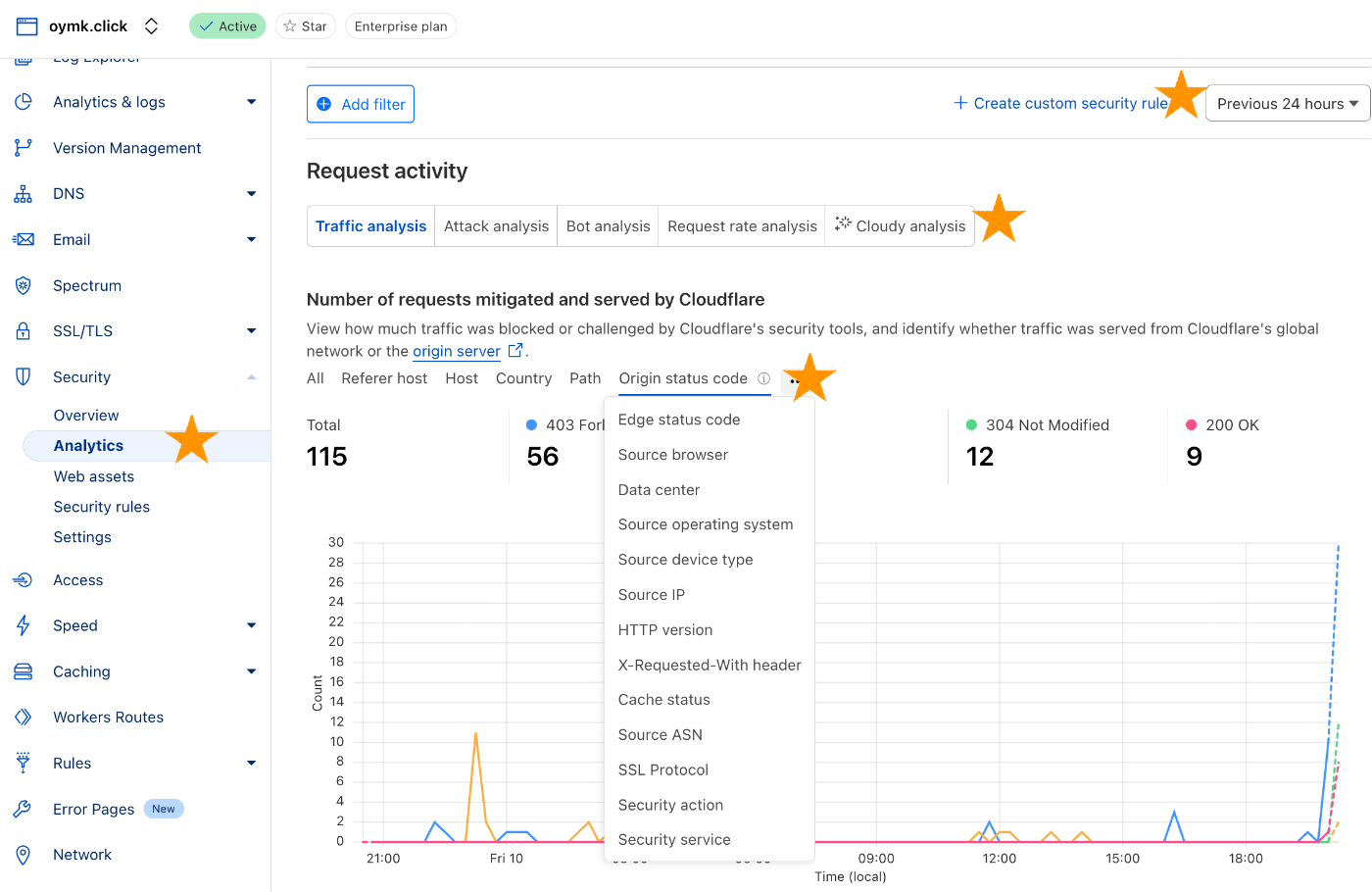Open the oymk.click domain switcher

pos(151,26)
